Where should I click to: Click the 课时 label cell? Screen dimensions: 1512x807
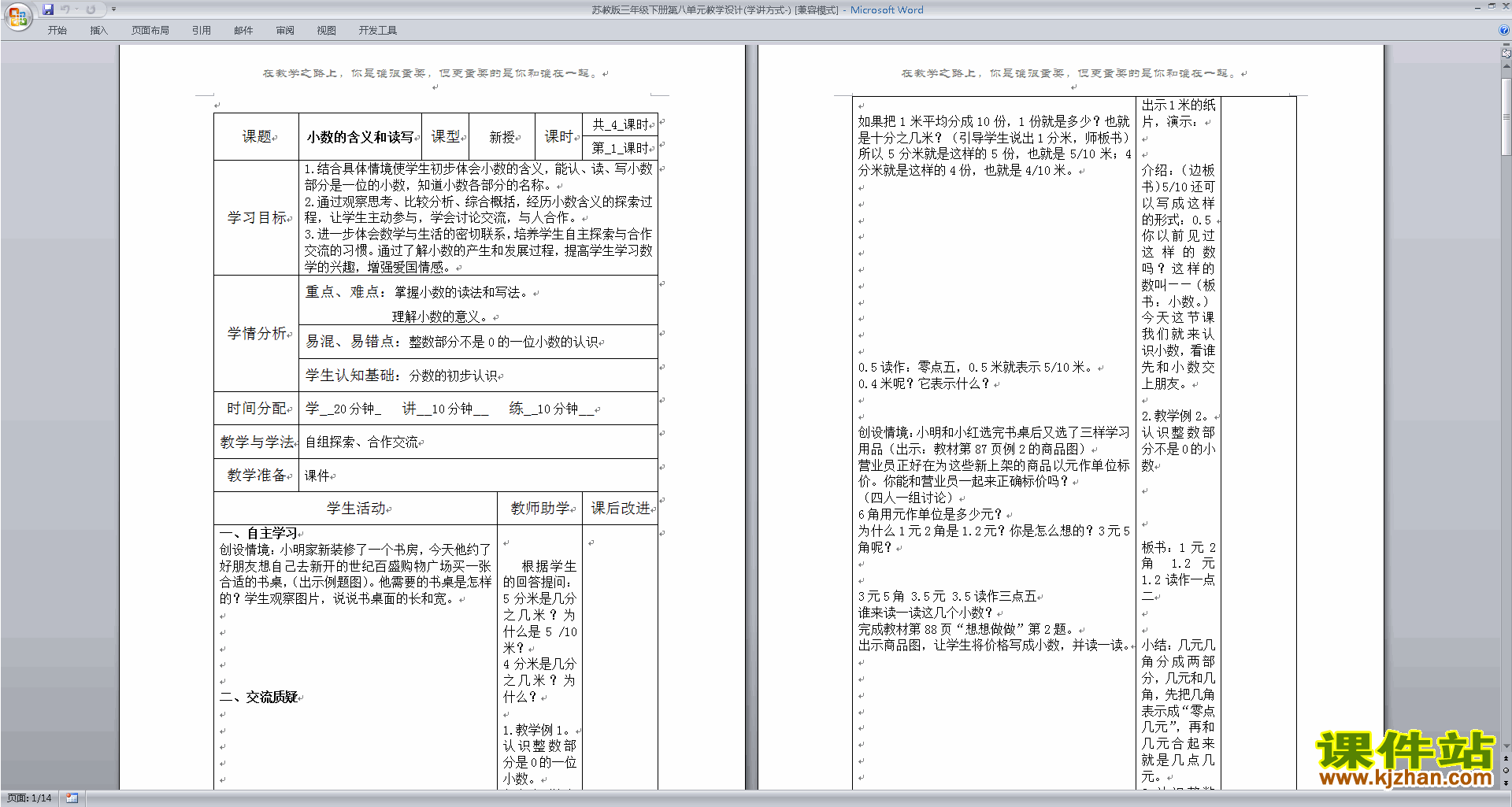point(559,137)
